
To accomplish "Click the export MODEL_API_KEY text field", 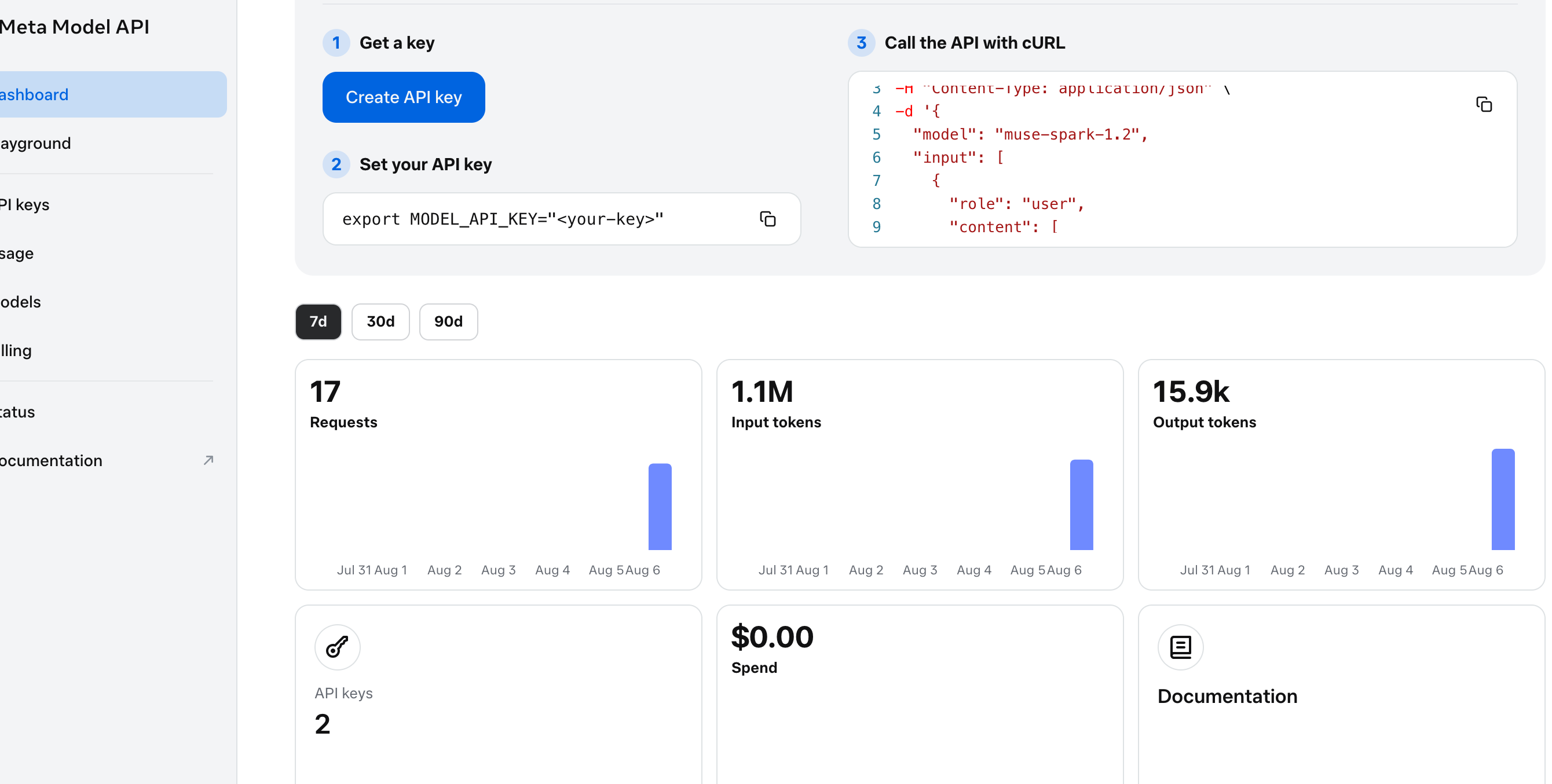I will (x=562, y=219).
